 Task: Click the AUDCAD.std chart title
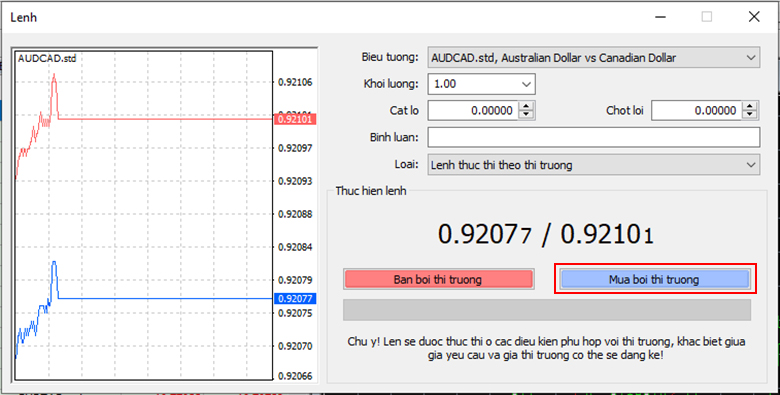(47, 59)
